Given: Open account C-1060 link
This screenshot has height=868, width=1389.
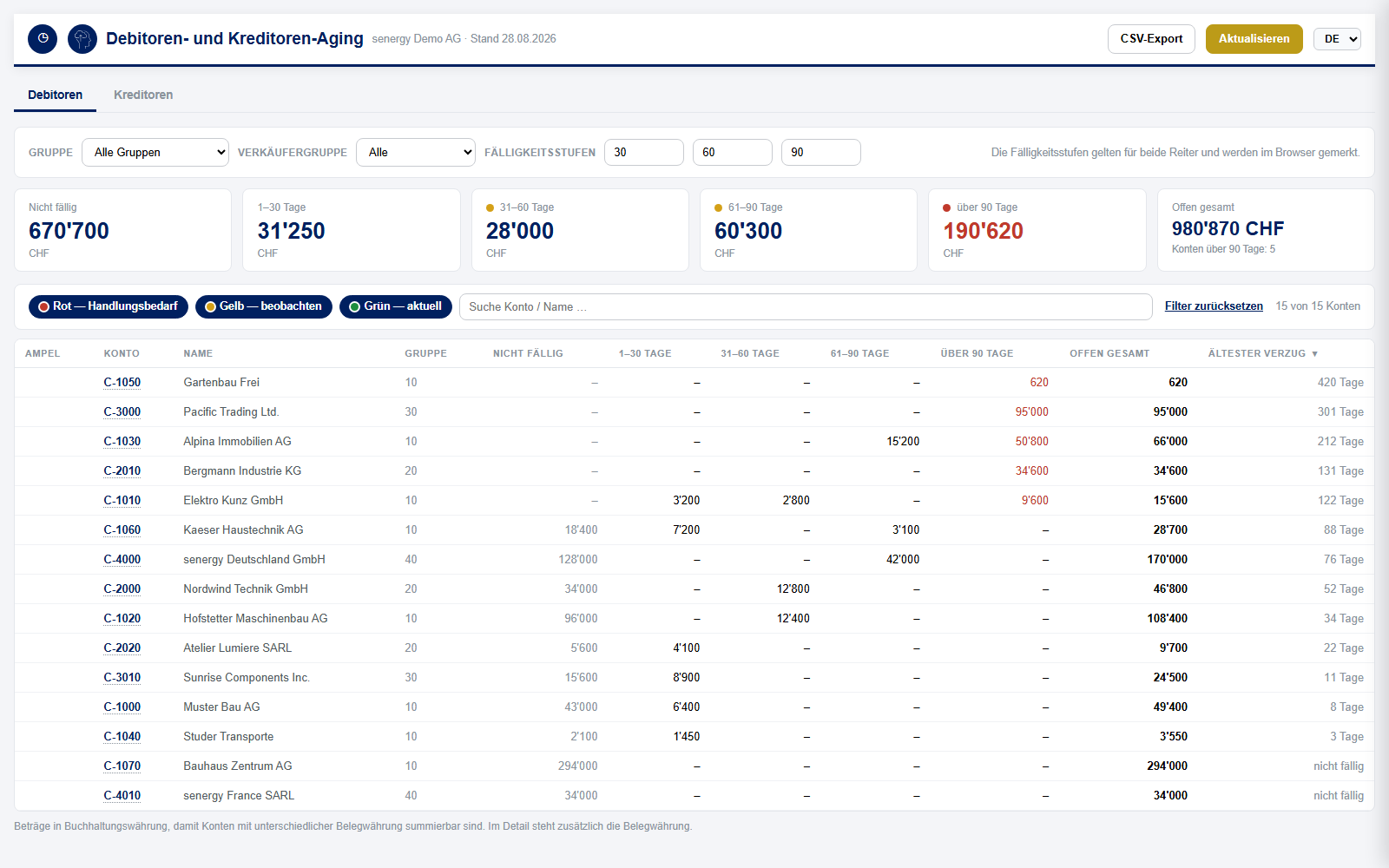Looking at the screenshot, I should click(122, 530).
